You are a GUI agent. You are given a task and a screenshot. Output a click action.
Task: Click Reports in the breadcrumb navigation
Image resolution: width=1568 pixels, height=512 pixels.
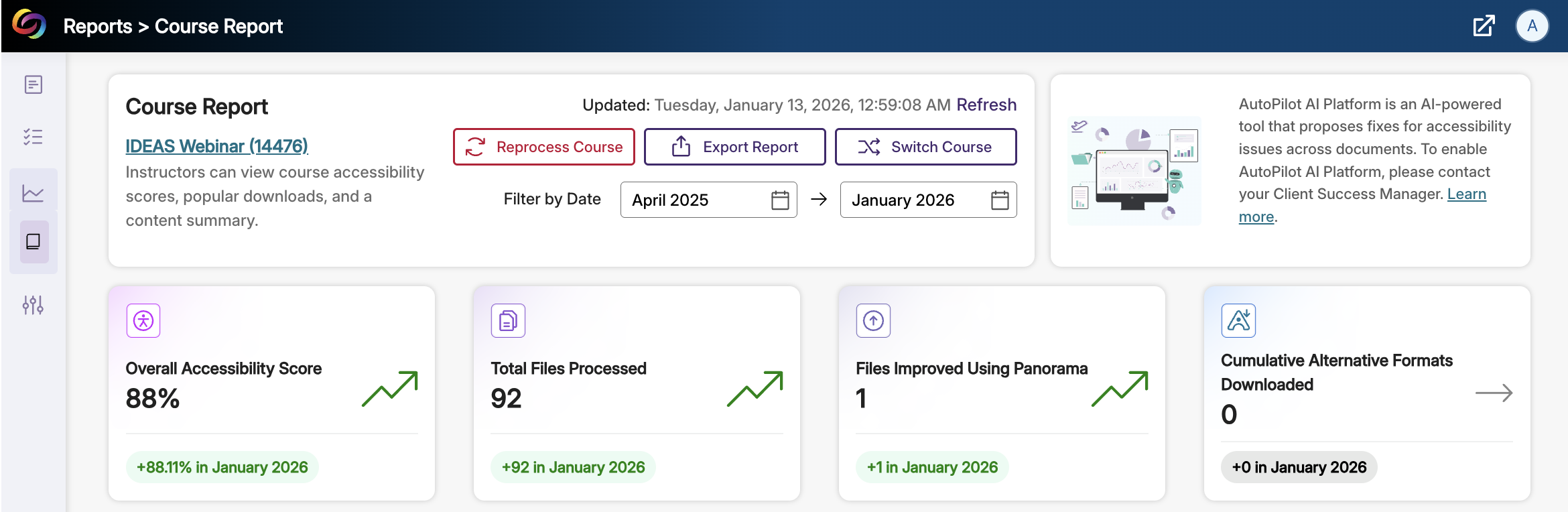[98, 26]
